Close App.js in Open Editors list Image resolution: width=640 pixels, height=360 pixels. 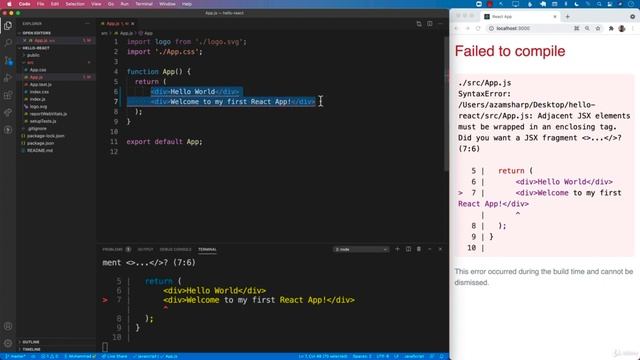[x=24, y=40]
